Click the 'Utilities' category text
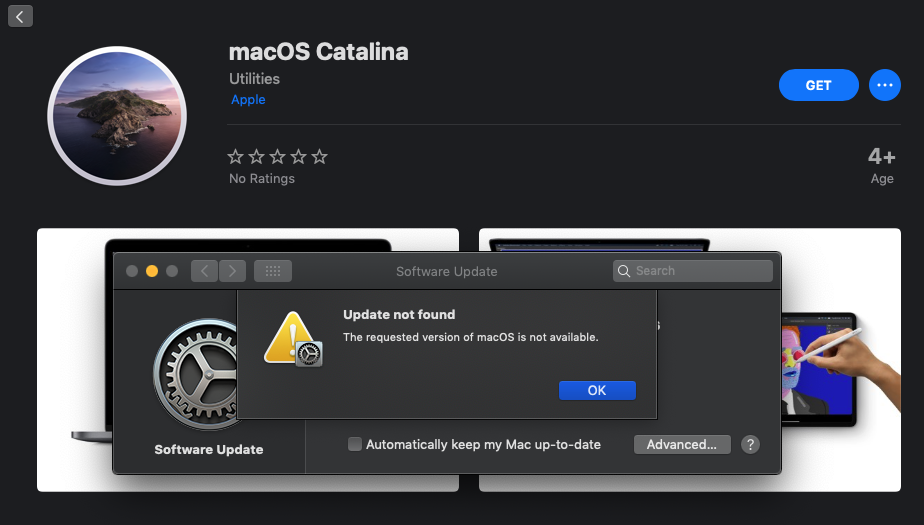924x525 pixels. click(255, 78)
